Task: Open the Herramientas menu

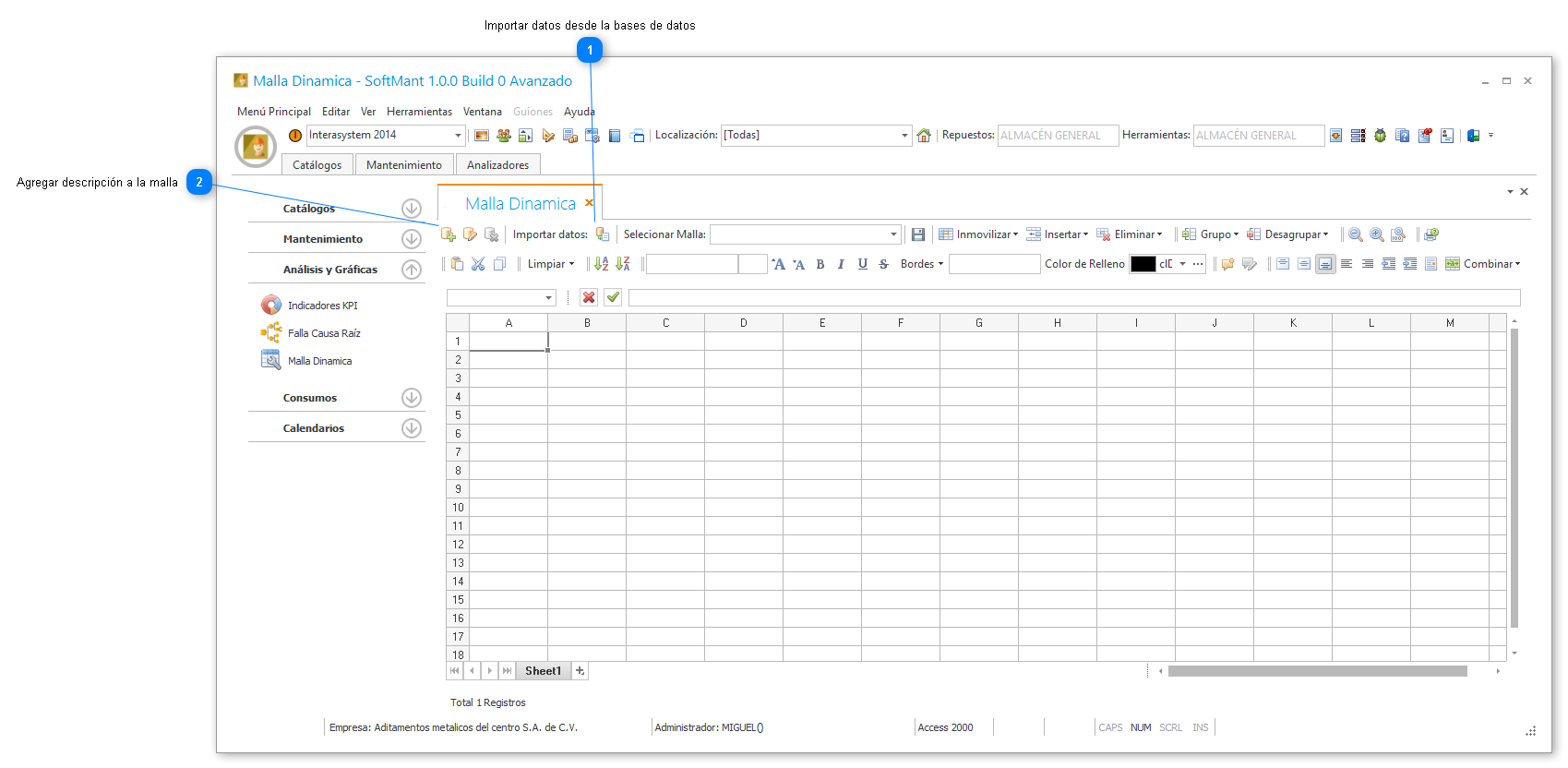Action: pyautogui.click(x=419, y=112)
